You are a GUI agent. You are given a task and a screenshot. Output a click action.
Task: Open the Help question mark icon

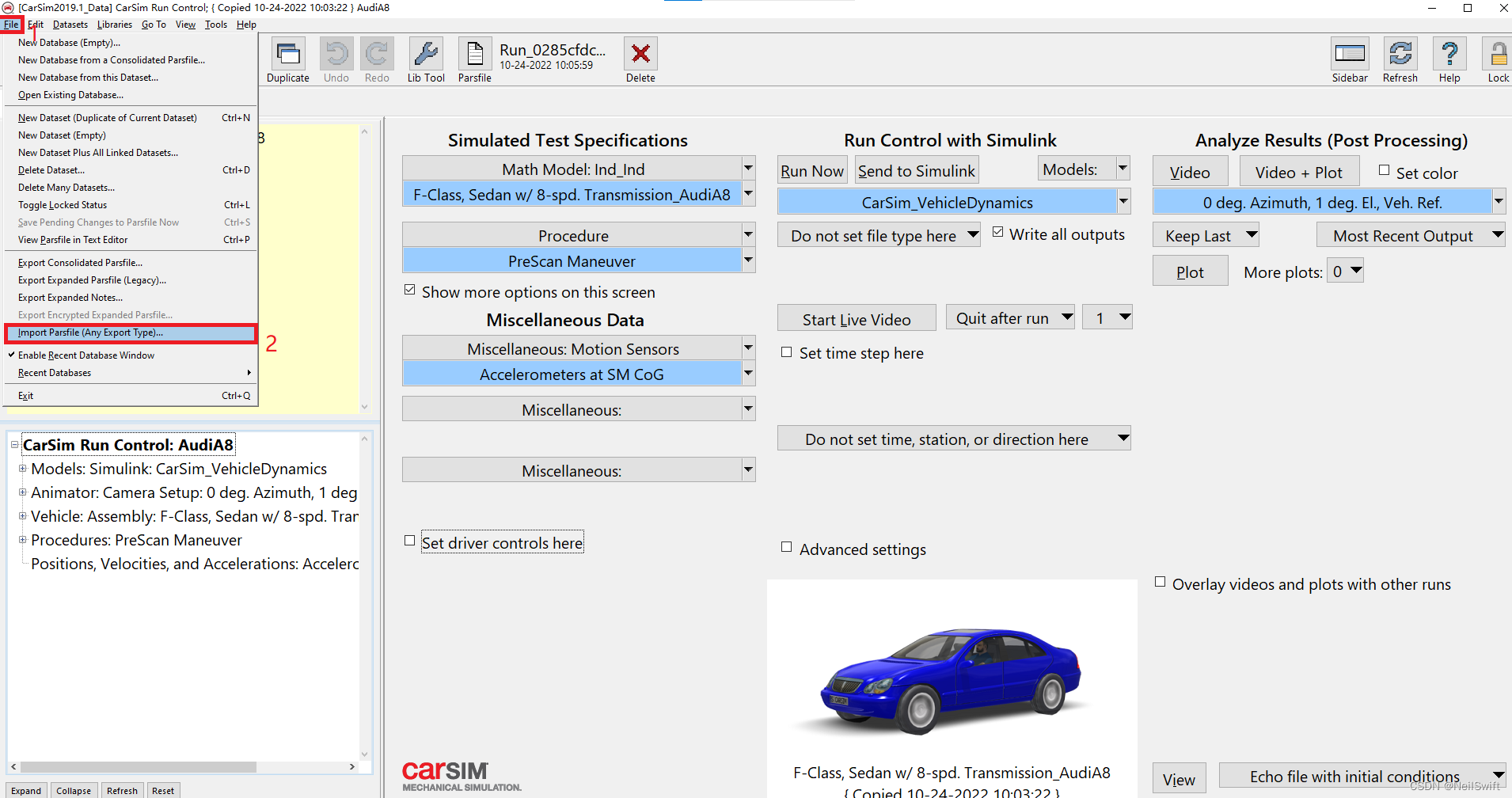click(x=1449, y=54)
